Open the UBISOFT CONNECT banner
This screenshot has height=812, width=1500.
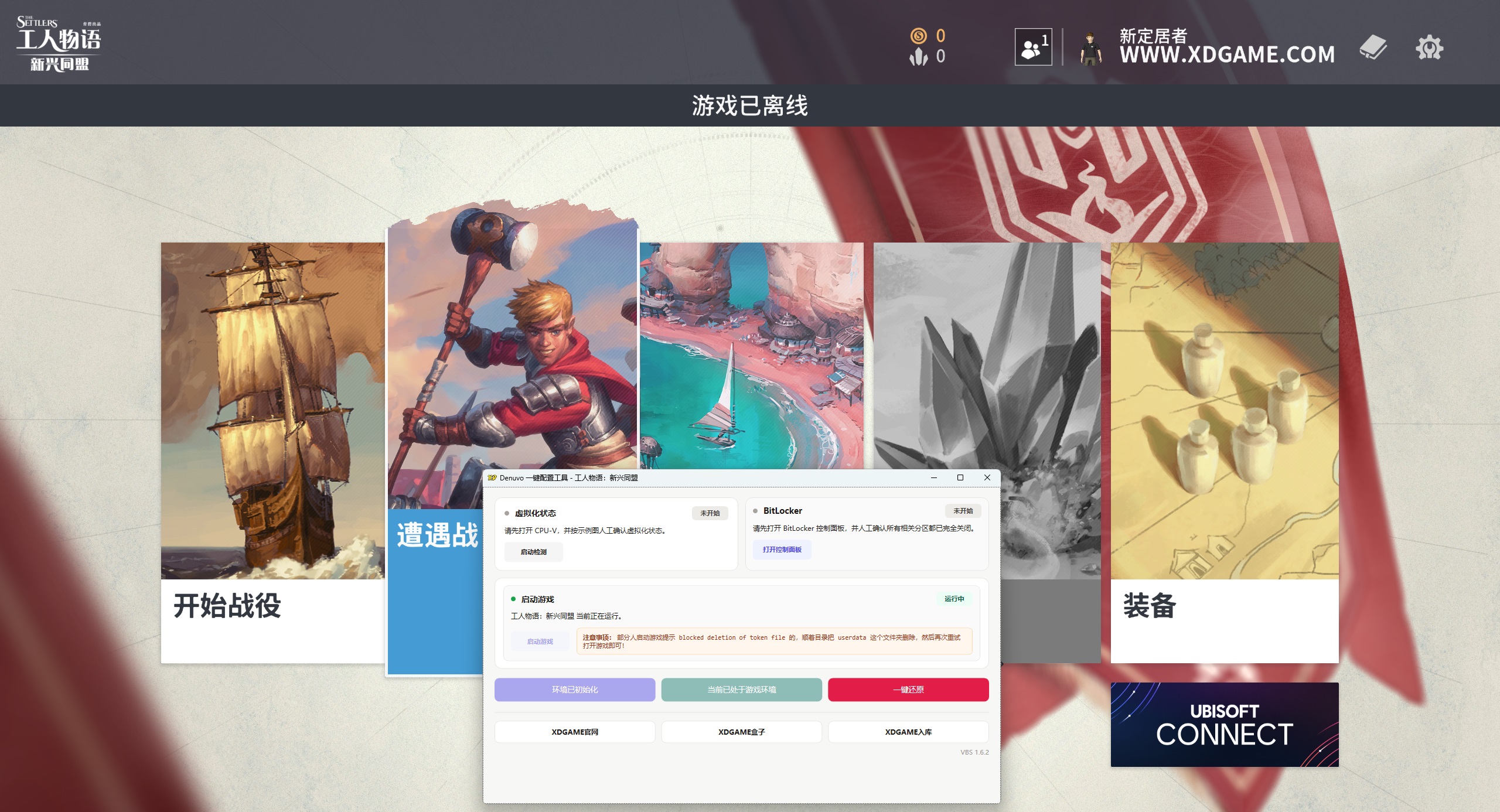click(1223, 725)
